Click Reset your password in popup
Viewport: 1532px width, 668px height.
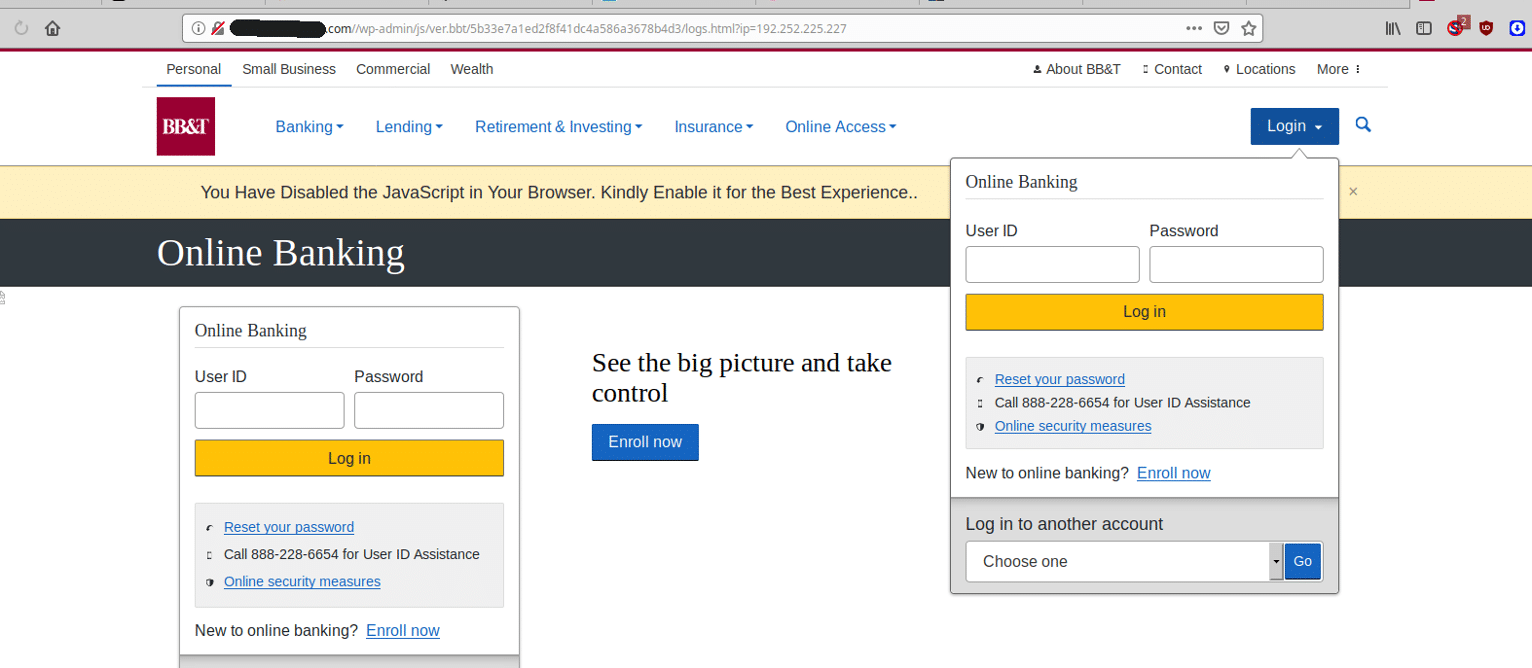pyautogui.click(x=1060, y=379)
